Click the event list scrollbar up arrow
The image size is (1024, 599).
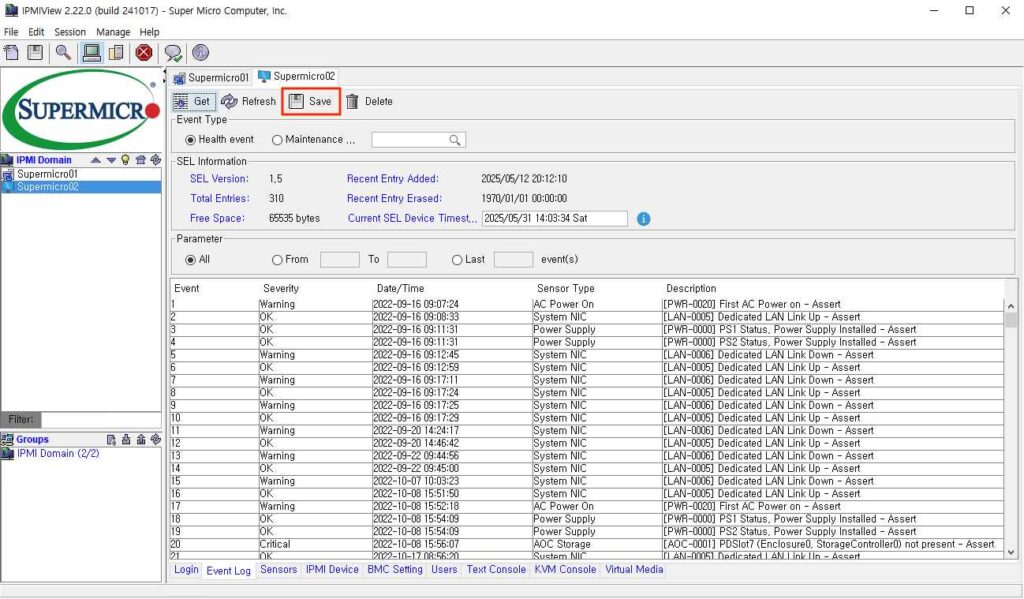click(x=1011, y=306)
